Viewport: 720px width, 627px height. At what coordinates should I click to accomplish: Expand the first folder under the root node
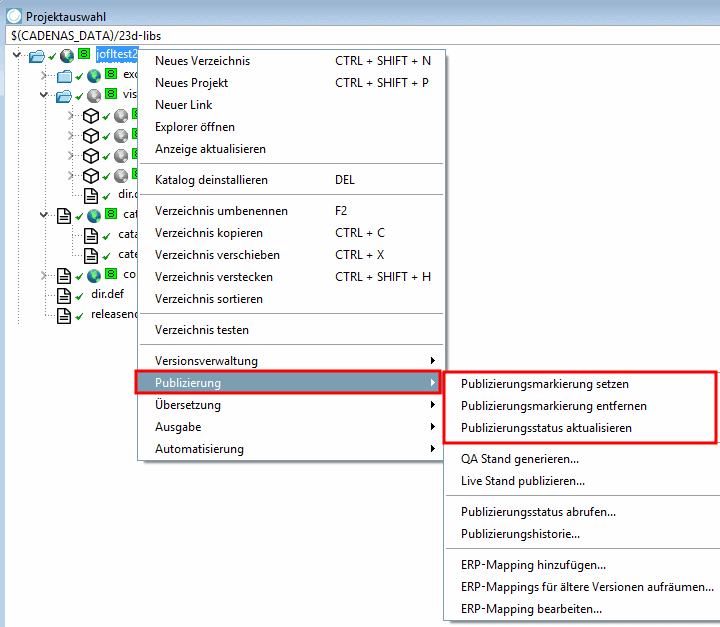(x=44, y=75)
